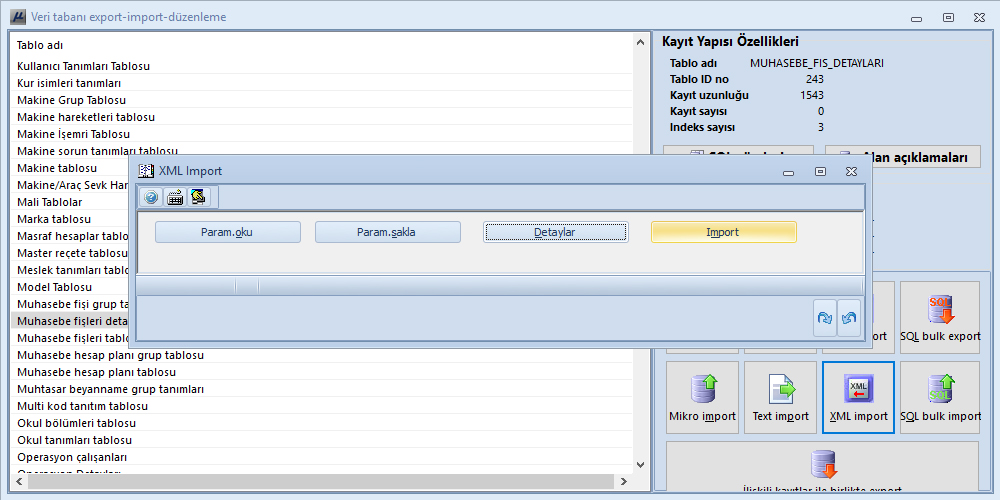
Task: Click Tablo ID no value 243
Action: pos(814,79)
